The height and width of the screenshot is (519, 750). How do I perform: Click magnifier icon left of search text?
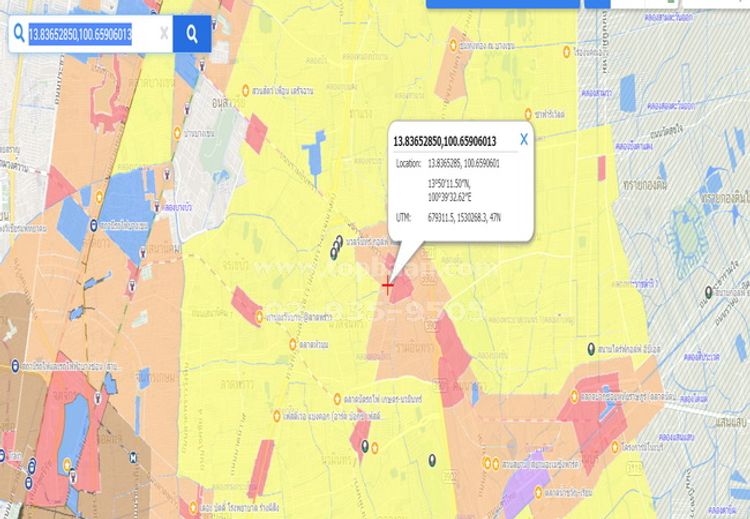click(x=18, y=34)
